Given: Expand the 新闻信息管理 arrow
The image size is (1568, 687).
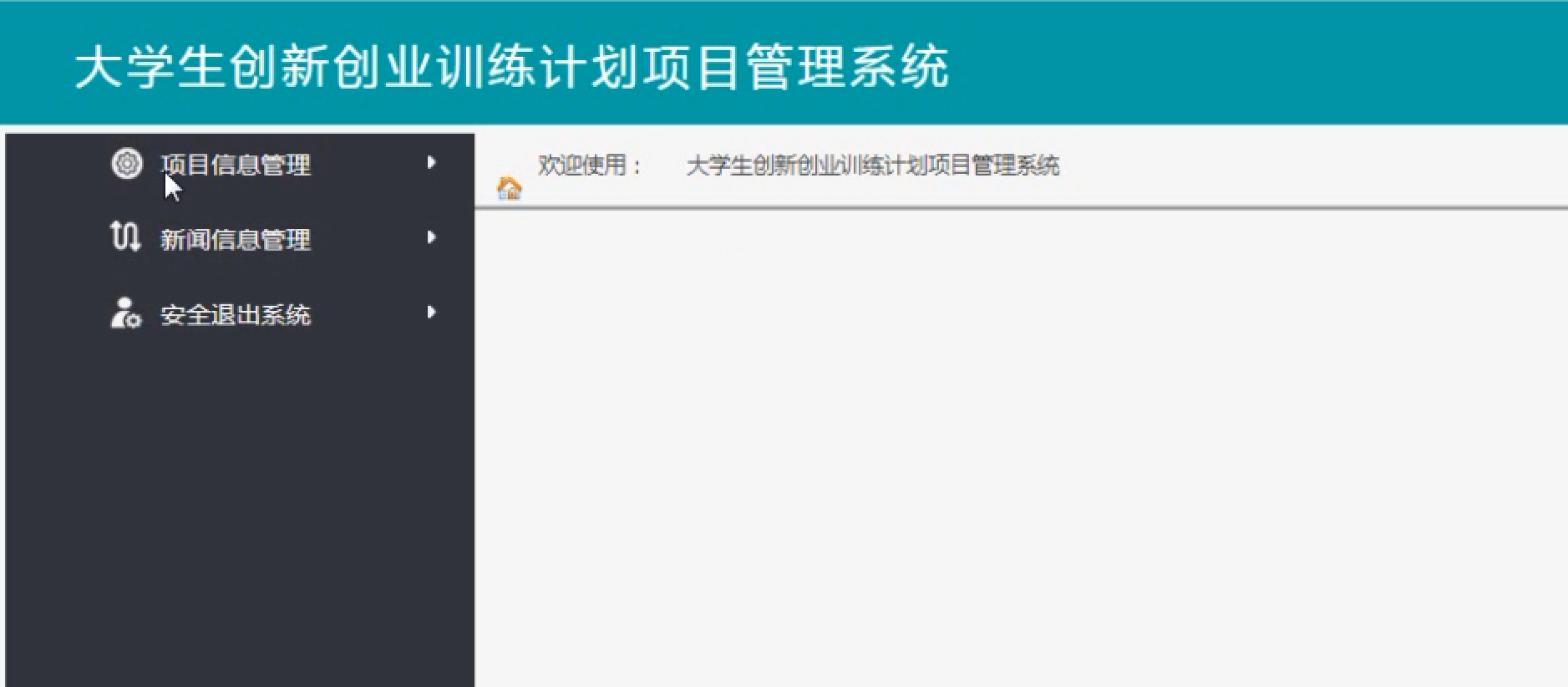Looking at the screenshot, I should (x=431, y=237).
